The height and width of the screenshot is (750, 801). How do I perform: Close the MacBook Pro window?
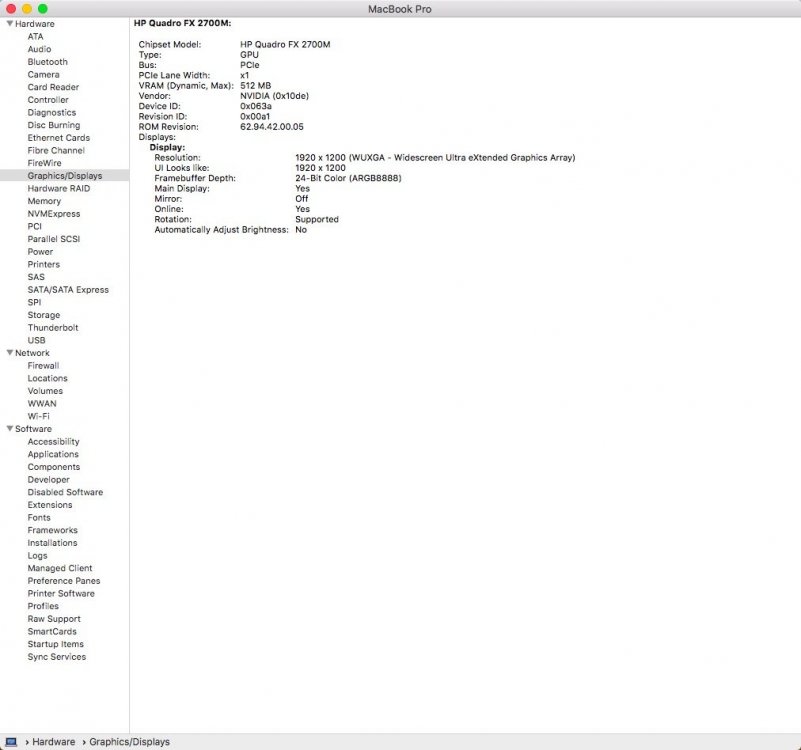[x=11, y=9]
